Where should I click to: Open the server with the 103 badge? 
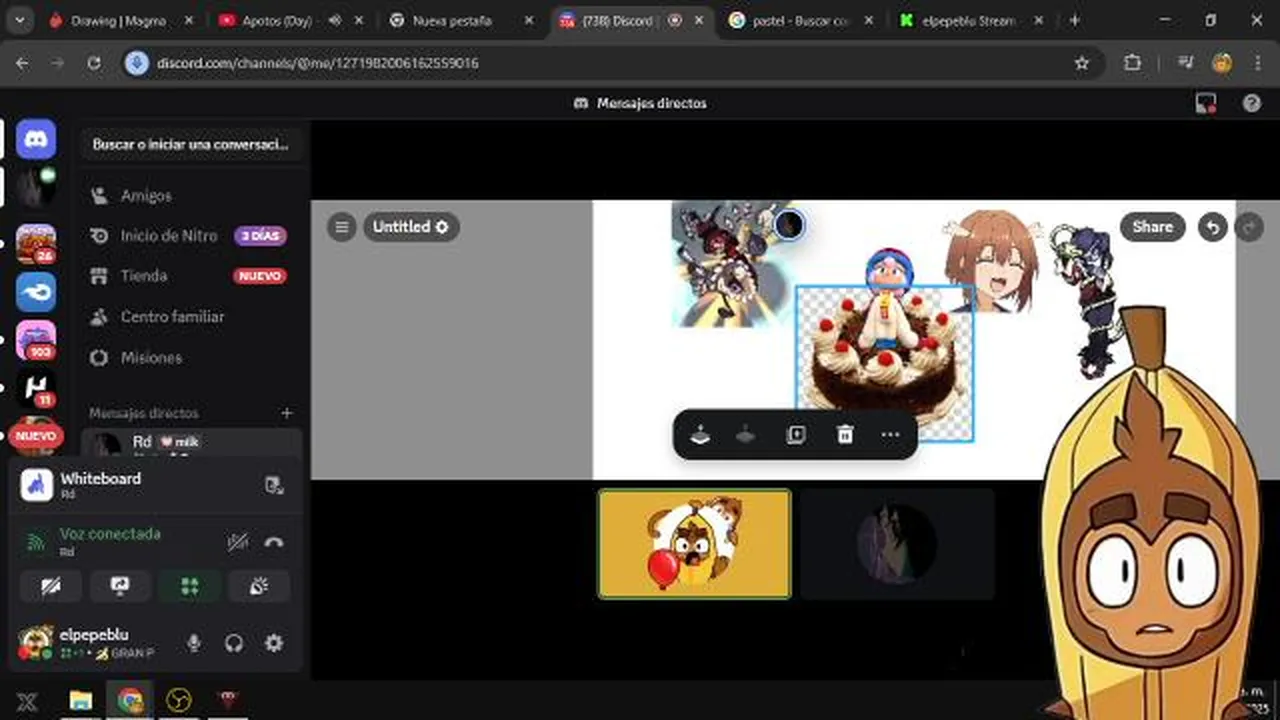36,340
